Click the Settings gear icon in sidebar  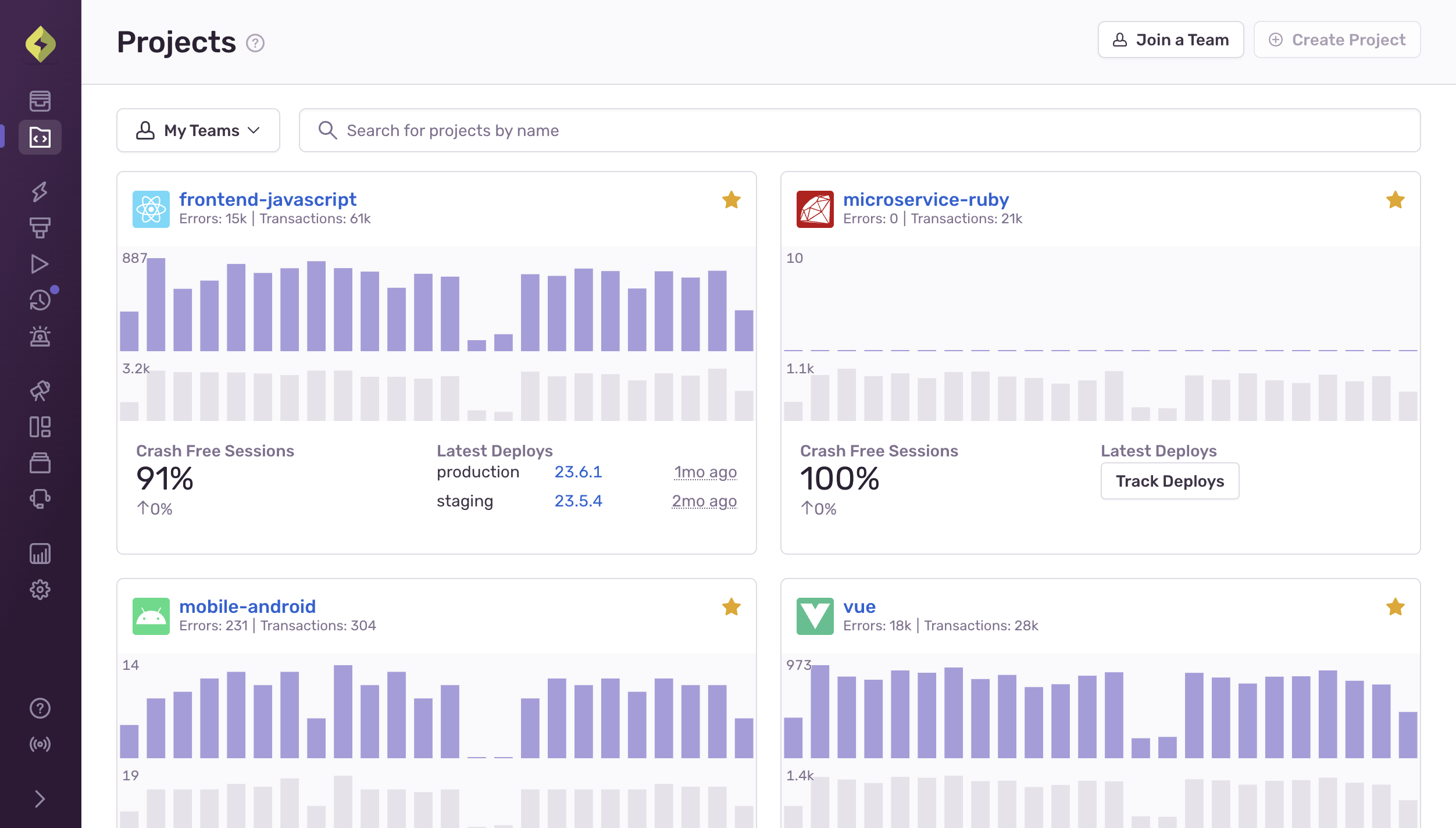click(x=40, y=589)
